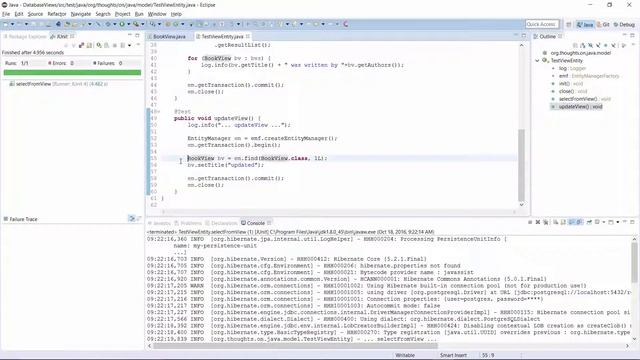Click the Test Run History icon in JUnit
Viewport: 640px width, 360px height.
click(x=122, y=45)
